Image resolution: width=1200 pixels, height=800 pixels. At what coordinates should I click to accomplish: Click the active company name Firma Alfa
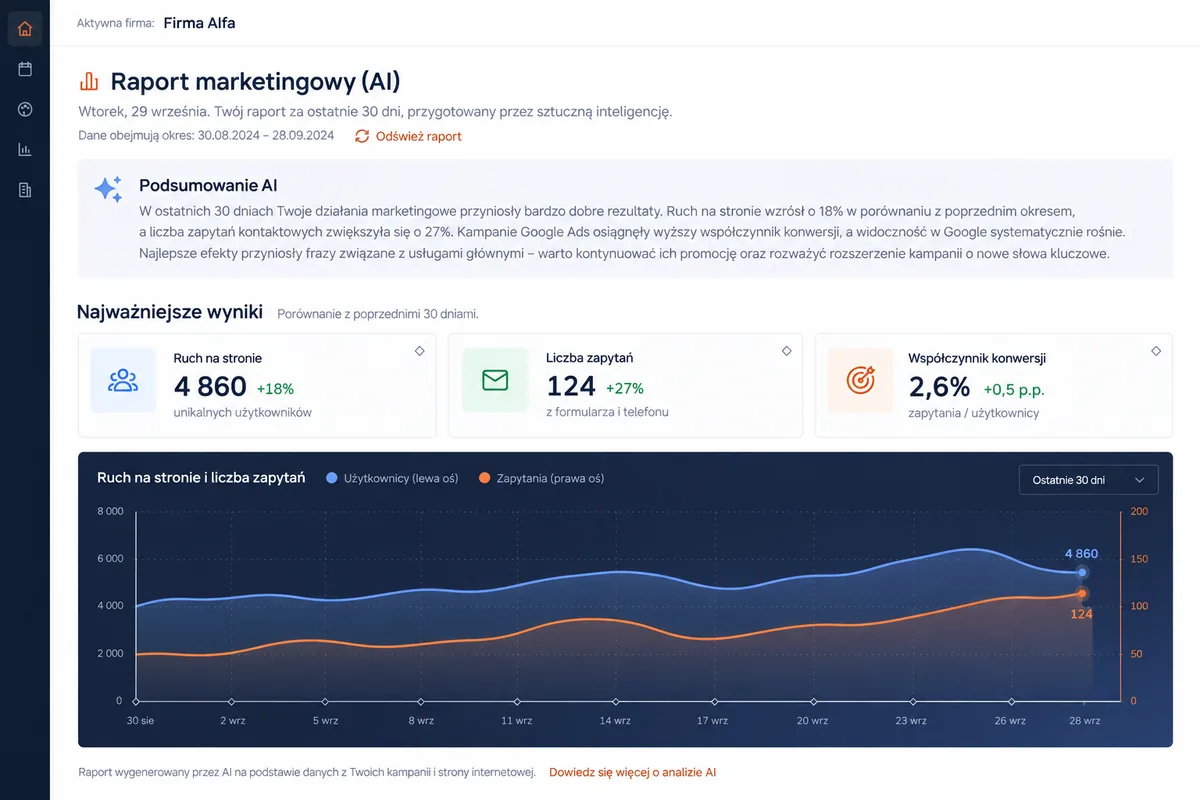pos(199,22)
